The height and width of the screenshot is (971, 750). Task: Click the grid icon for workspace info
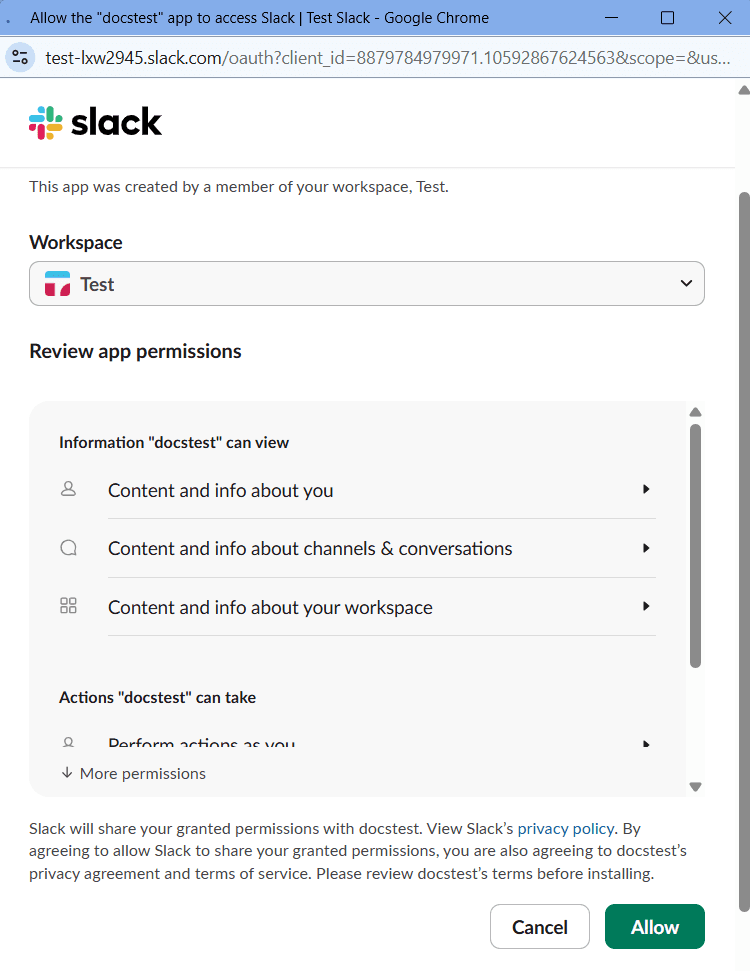(68, 606)
